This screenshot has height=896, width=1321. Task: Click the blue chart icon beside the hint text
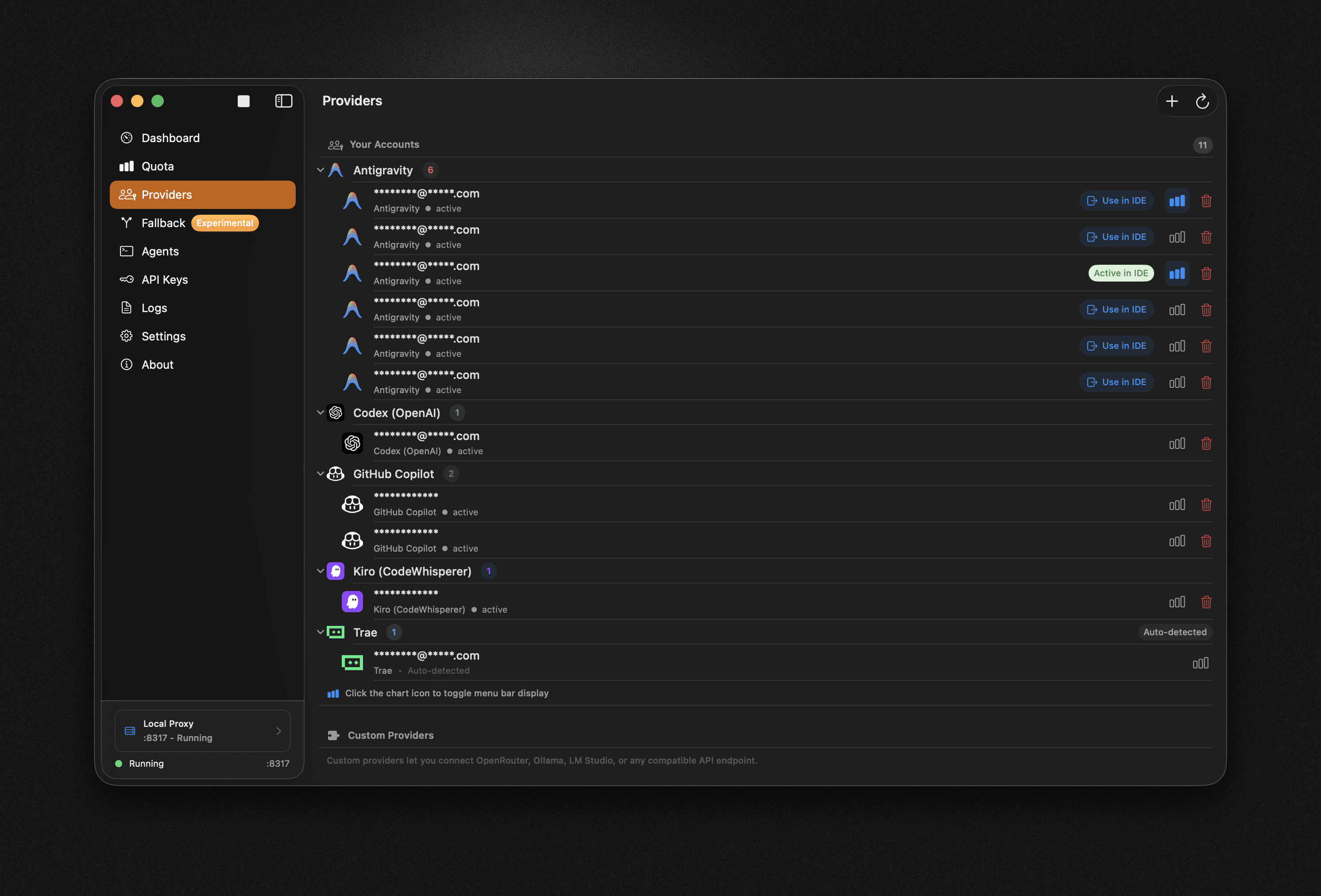[333, 693]
